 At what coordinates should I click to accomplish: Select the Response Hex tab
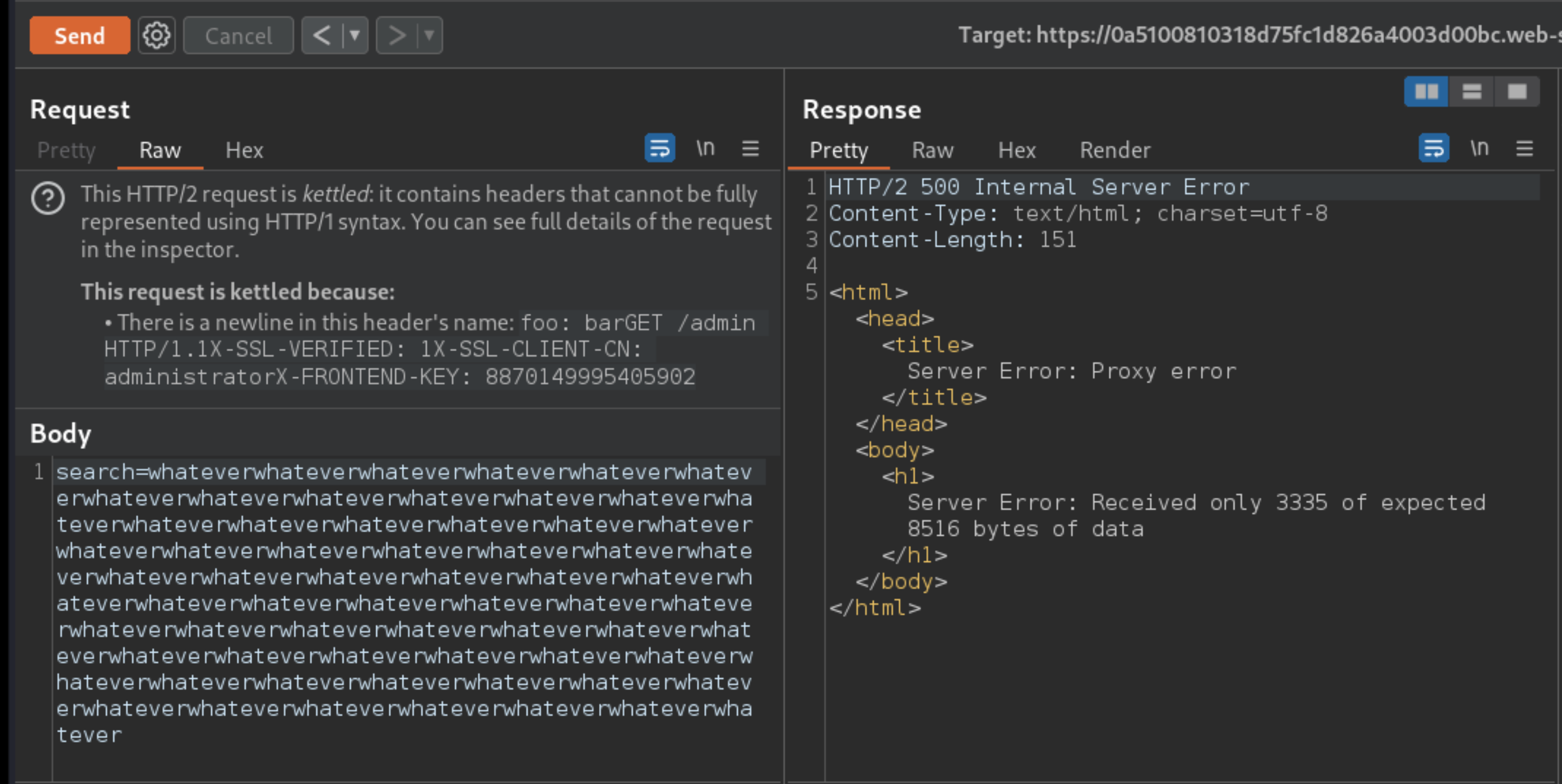tap(1017, 150)
